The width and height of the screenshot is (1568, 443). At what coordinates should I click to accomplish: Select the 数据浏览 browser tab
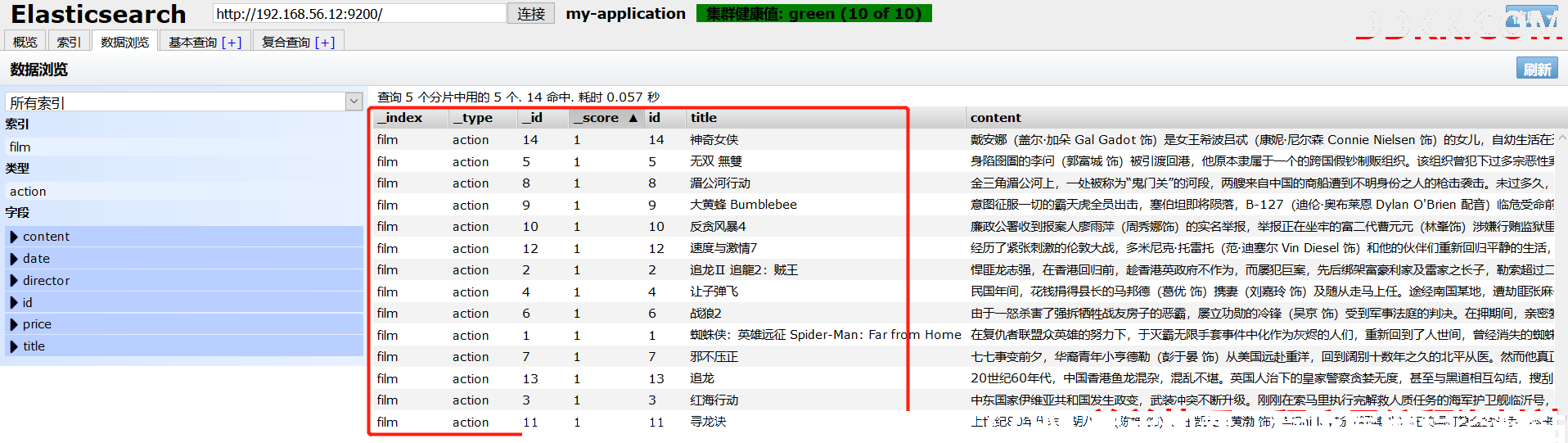[125, 41]
